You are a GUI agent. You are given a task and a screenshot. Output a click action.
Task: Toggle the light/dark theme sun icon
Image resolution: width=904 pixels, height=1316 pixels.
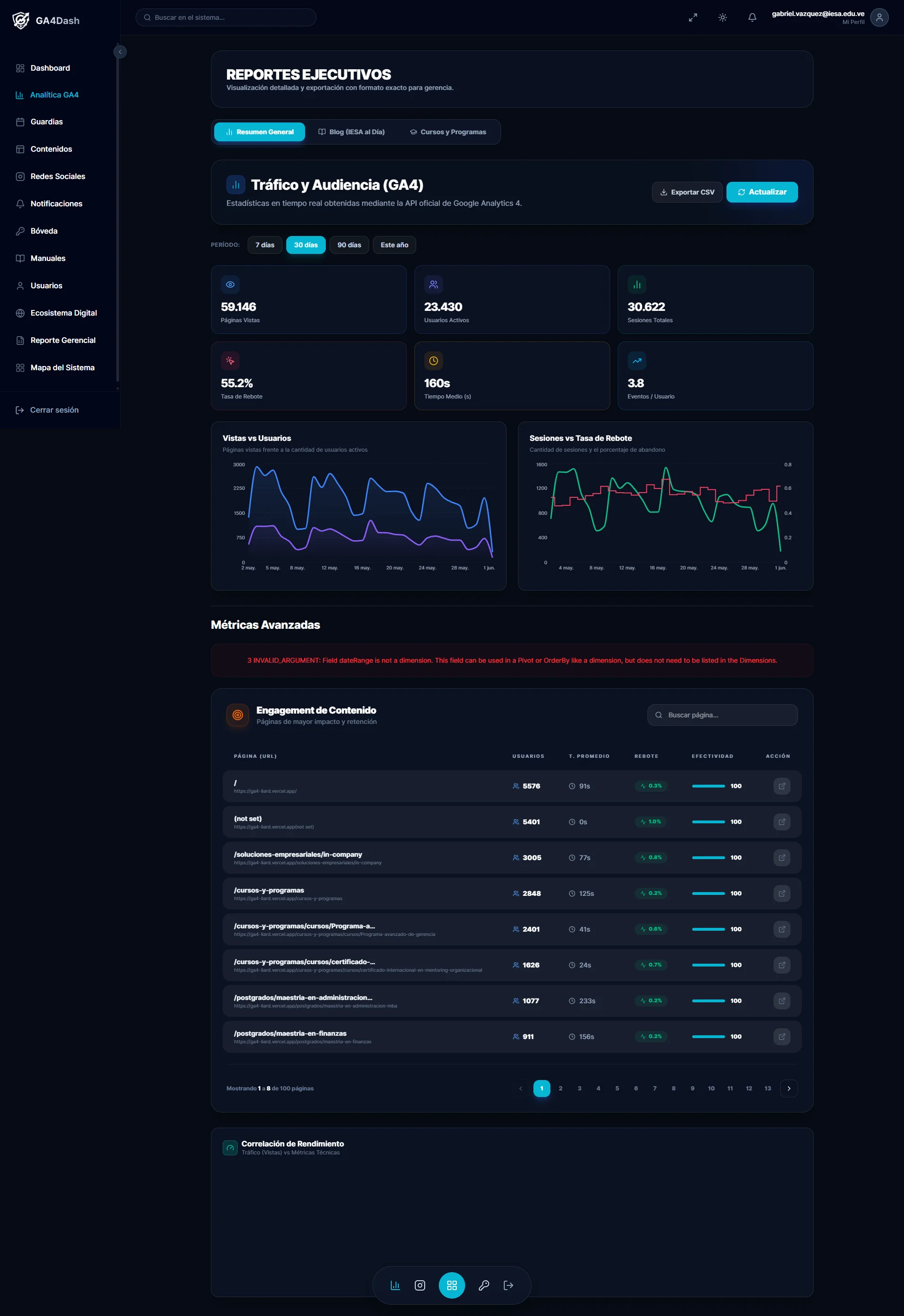pyautogui.click(x=722, y=17)
